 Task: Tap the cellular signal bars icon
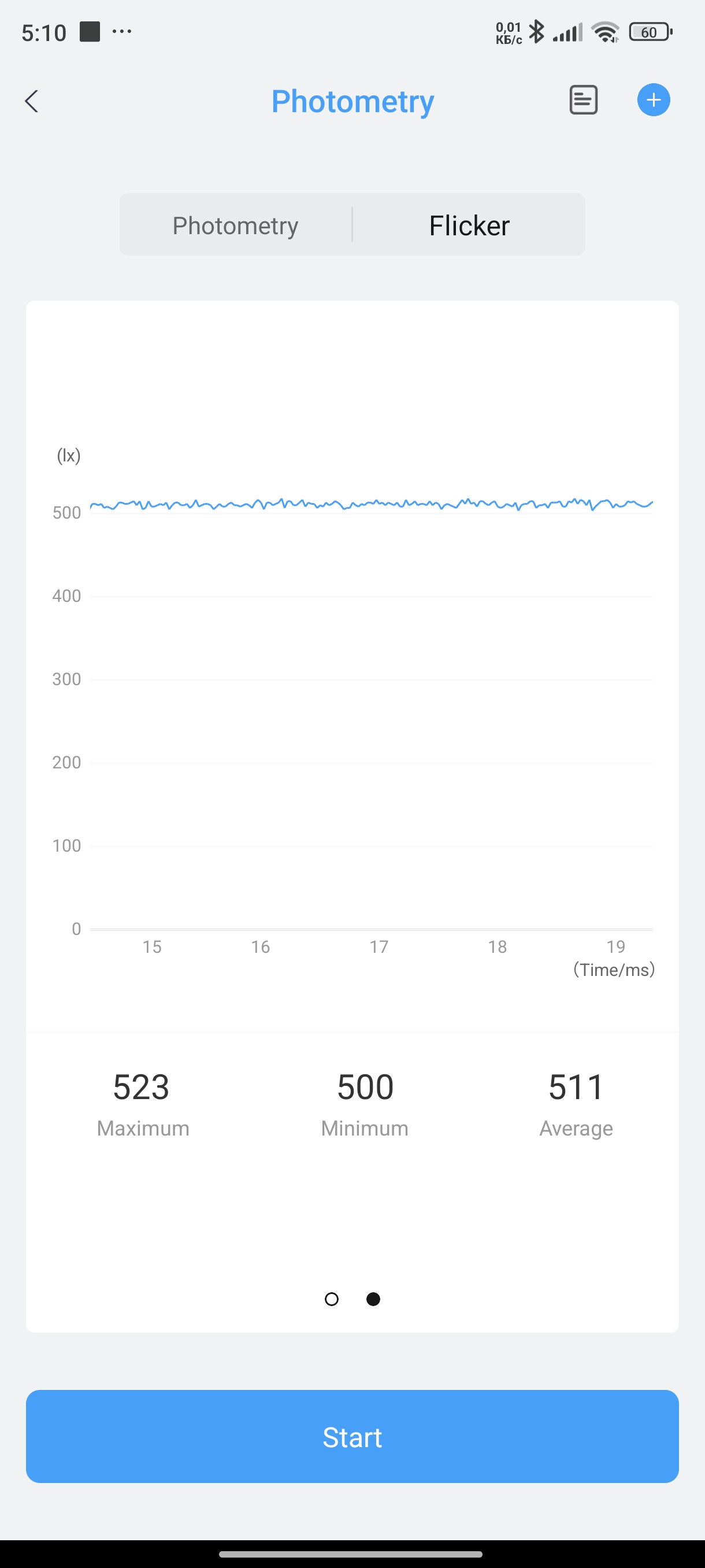(x=567, y=32)
